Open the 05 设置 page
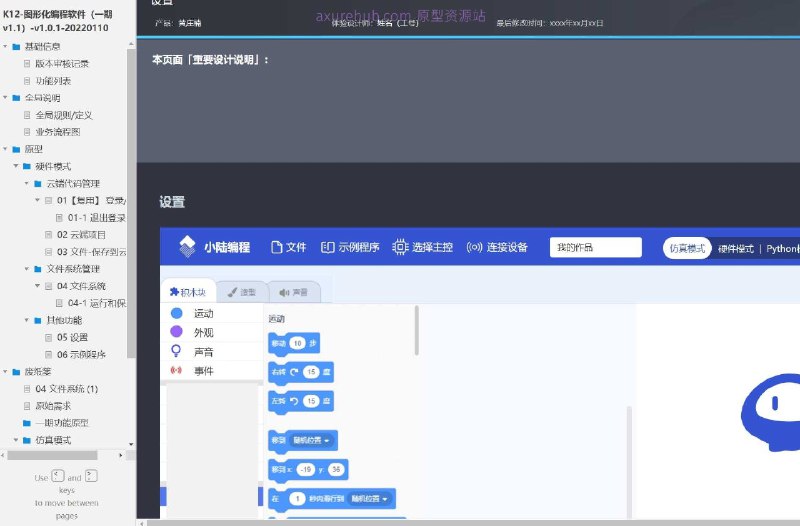Image resolution: width=800 pixels, height=526 pixels. click(72, 337)
